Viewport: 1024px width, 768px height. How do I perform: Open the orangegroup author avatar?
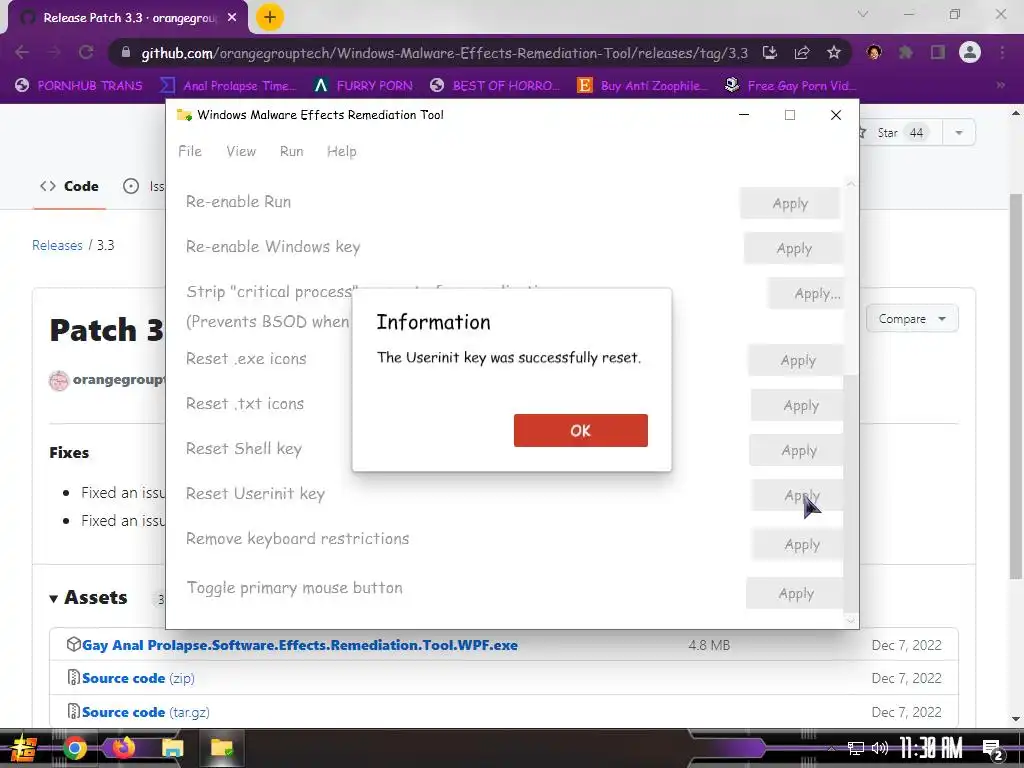[x=59, y=380]
